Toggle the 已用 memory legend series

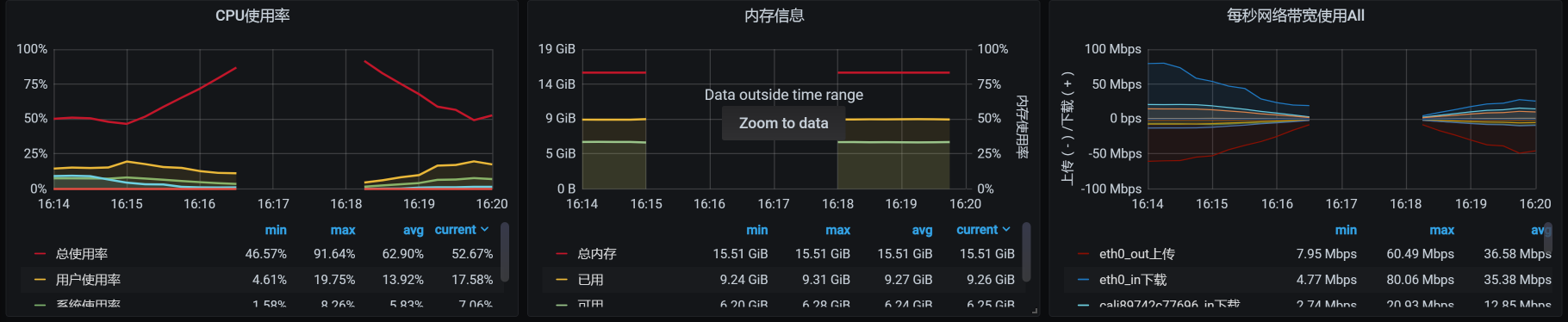click(x=590, y=280)
